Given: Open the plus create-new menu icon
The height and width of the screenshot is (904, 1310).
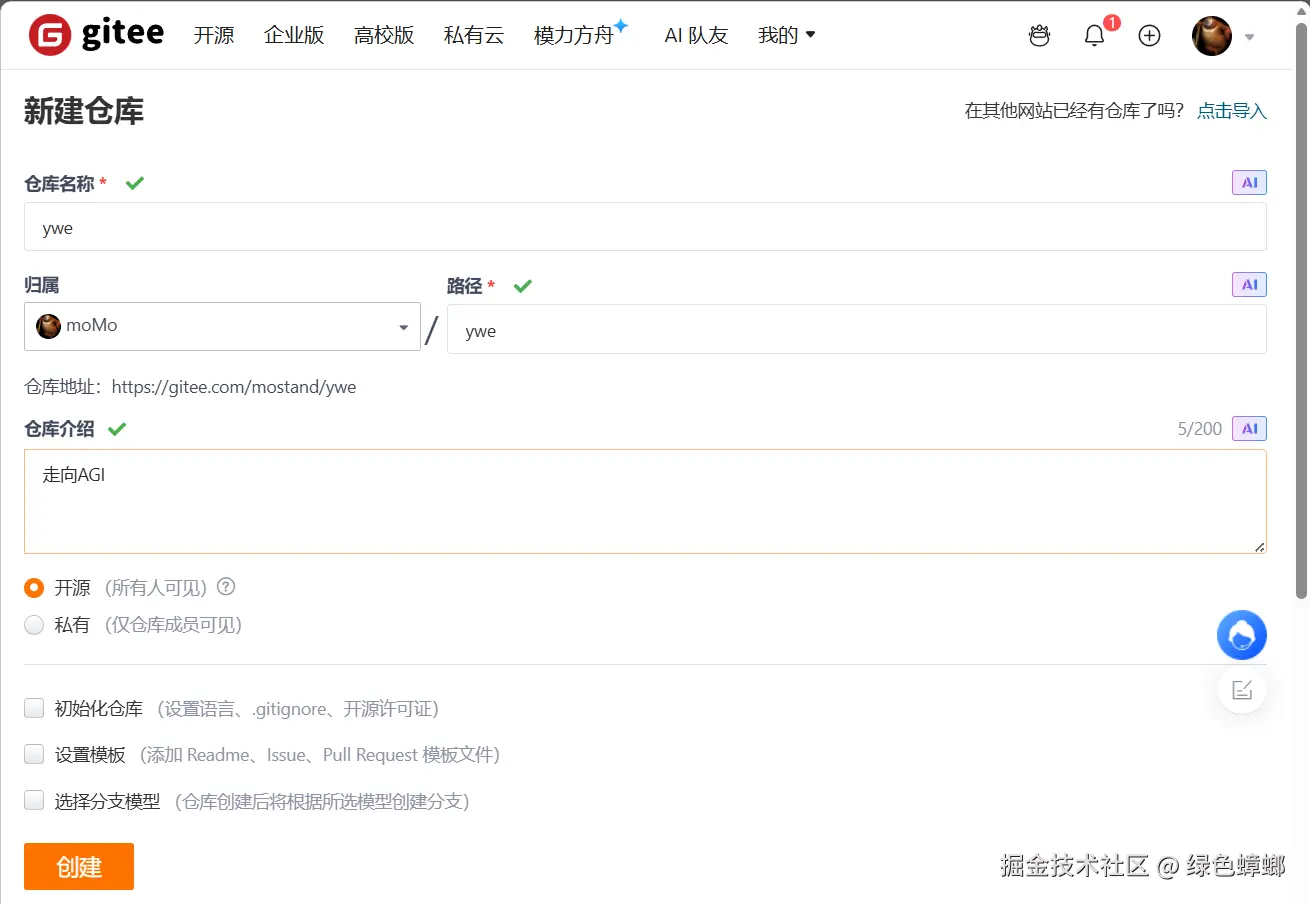Looking at the screenshot, I should (x=1150, y=36).
